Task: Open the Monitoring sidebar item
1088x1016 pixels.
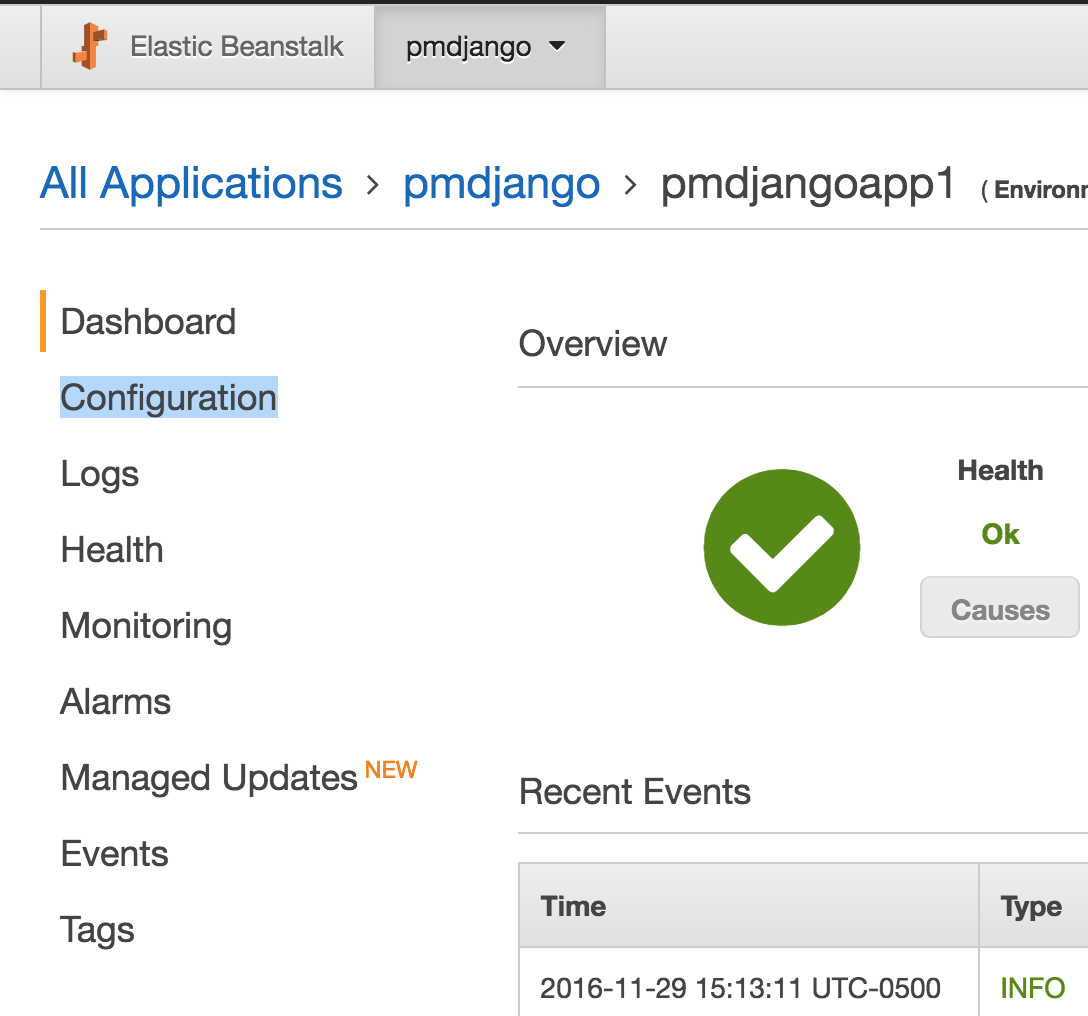Action: (146, 626)
